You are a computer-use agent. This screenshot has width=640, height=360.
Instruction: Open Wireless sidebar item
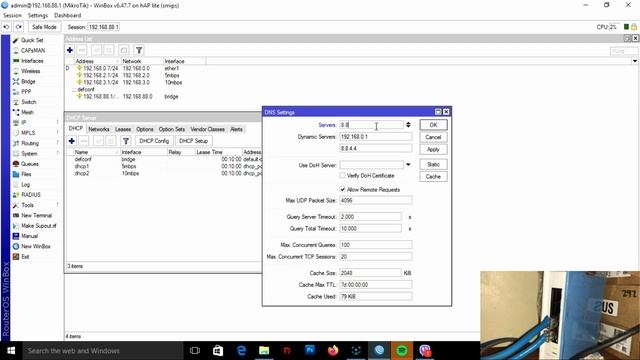coord(30,71)
